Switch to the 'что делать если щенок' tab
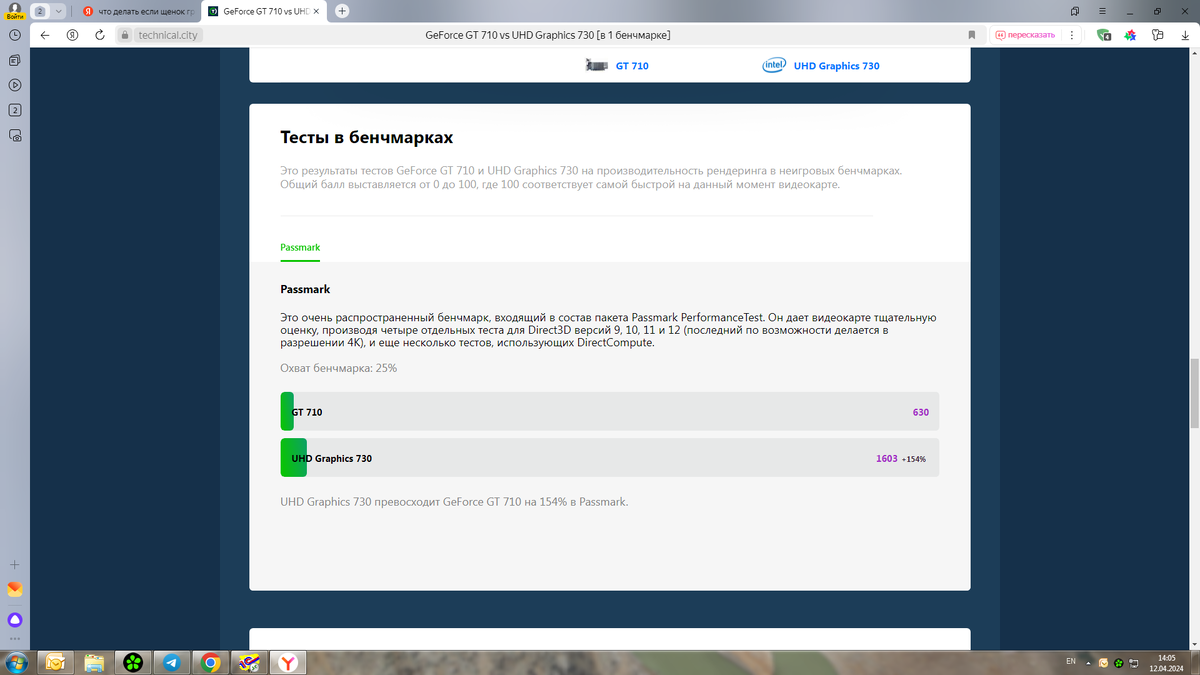Screen dimensions: 1200x675 (139, 11)
